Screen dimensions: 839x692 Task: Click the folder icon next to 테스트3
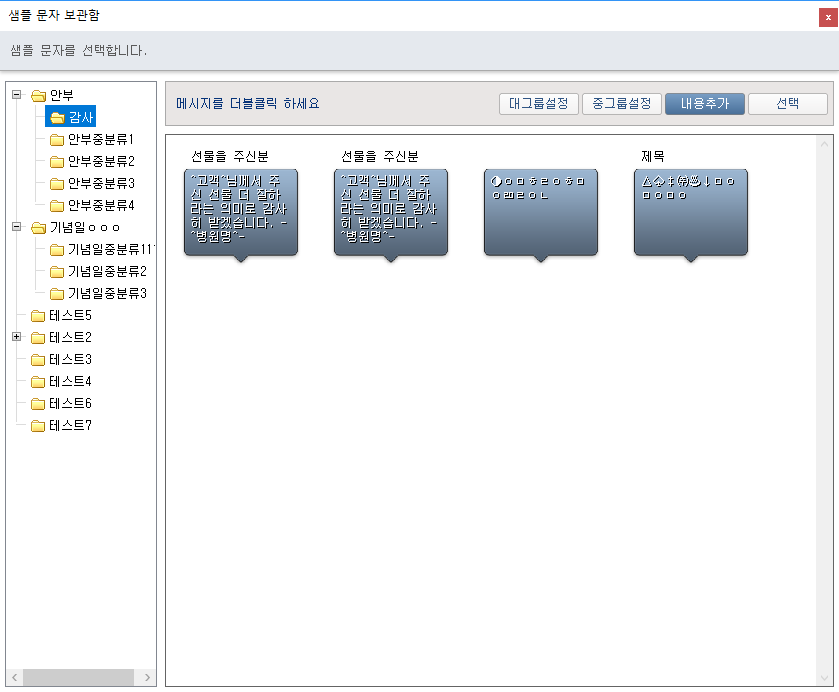pos(39,360)
